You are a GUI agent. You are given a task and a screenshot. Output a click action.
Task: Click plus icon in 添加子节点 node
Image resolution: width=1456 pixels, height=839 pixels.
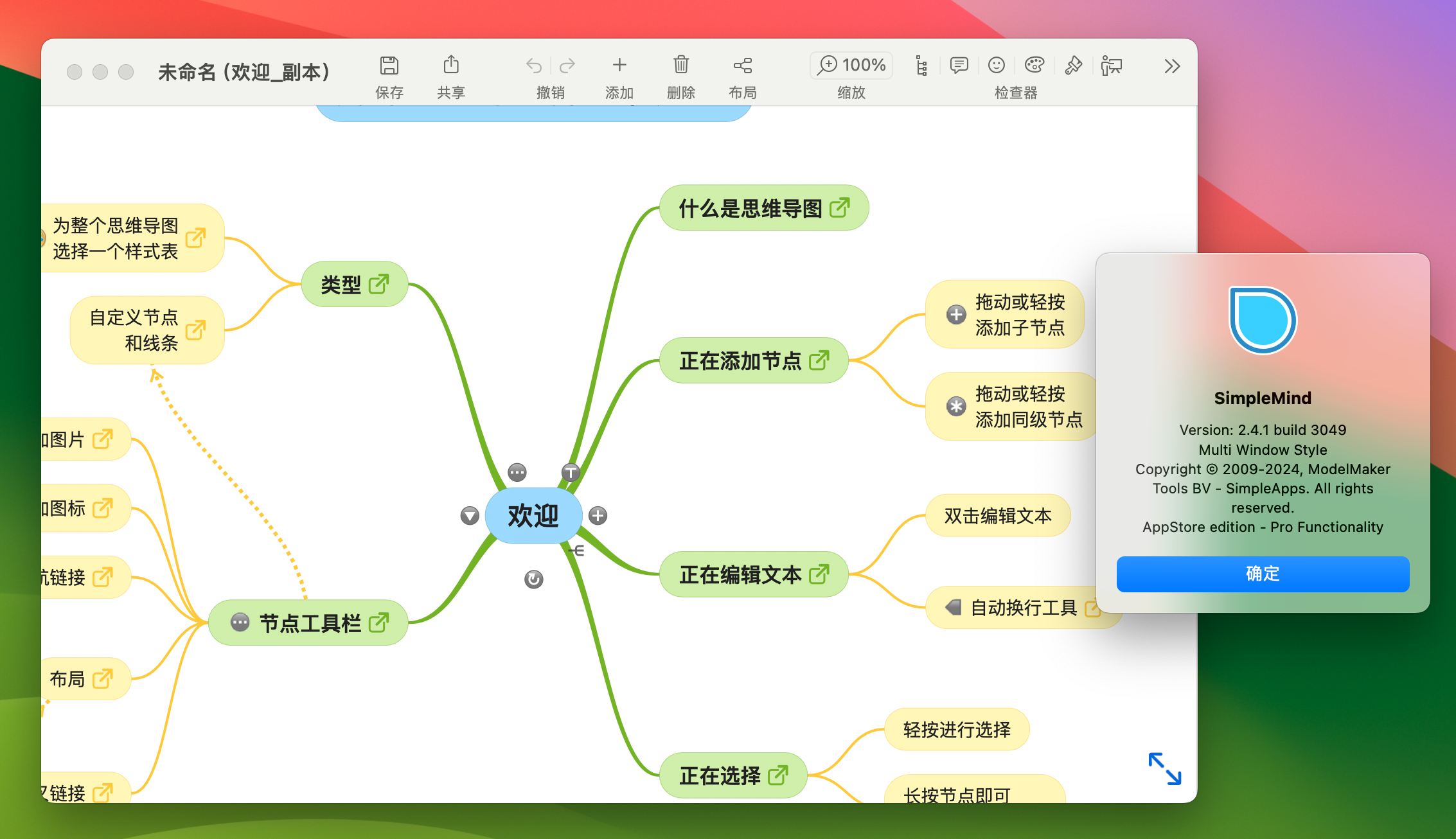(956, 314)
